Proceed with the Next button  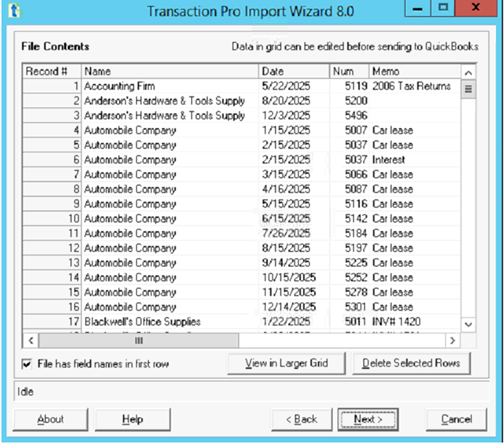368,419
